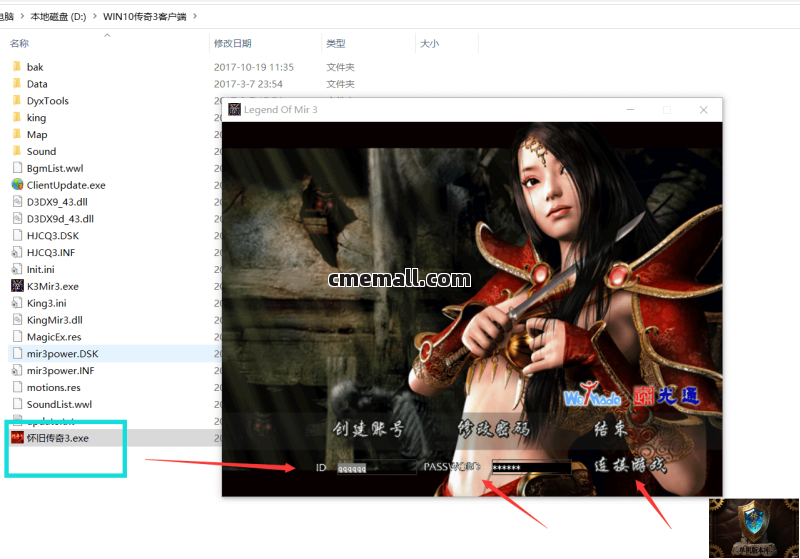Click the BgmList.wwl file icon

point(17,168)
